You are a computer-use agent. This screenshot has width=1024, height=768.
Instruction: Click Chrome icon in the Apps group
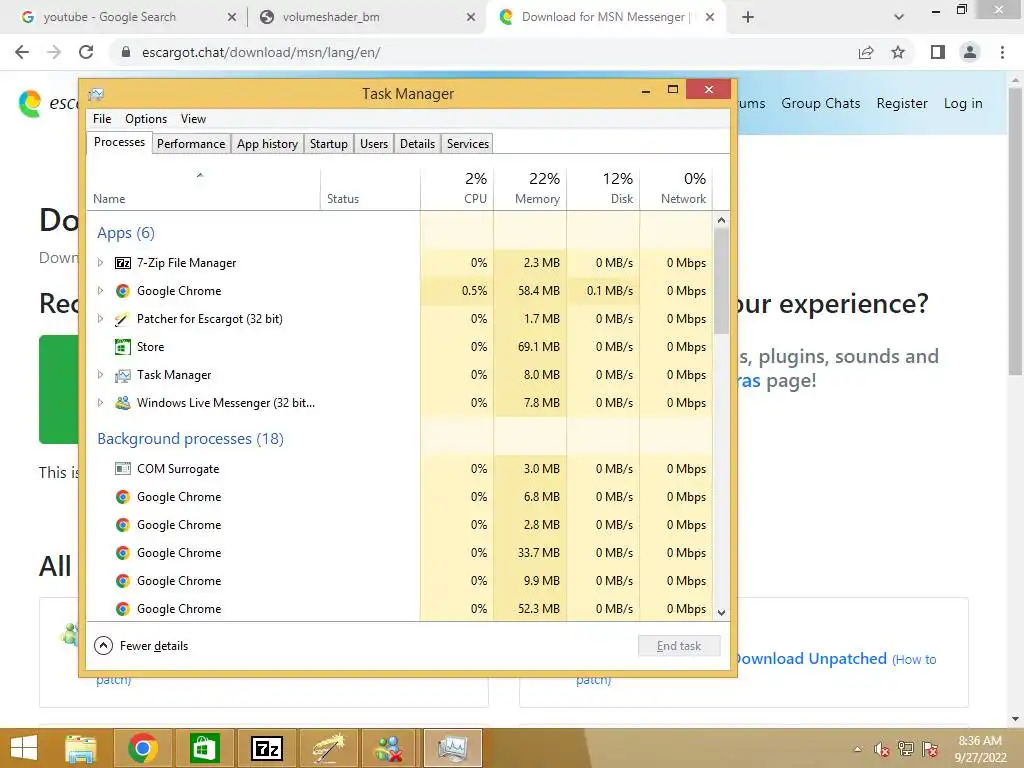[x=122, y=291]
